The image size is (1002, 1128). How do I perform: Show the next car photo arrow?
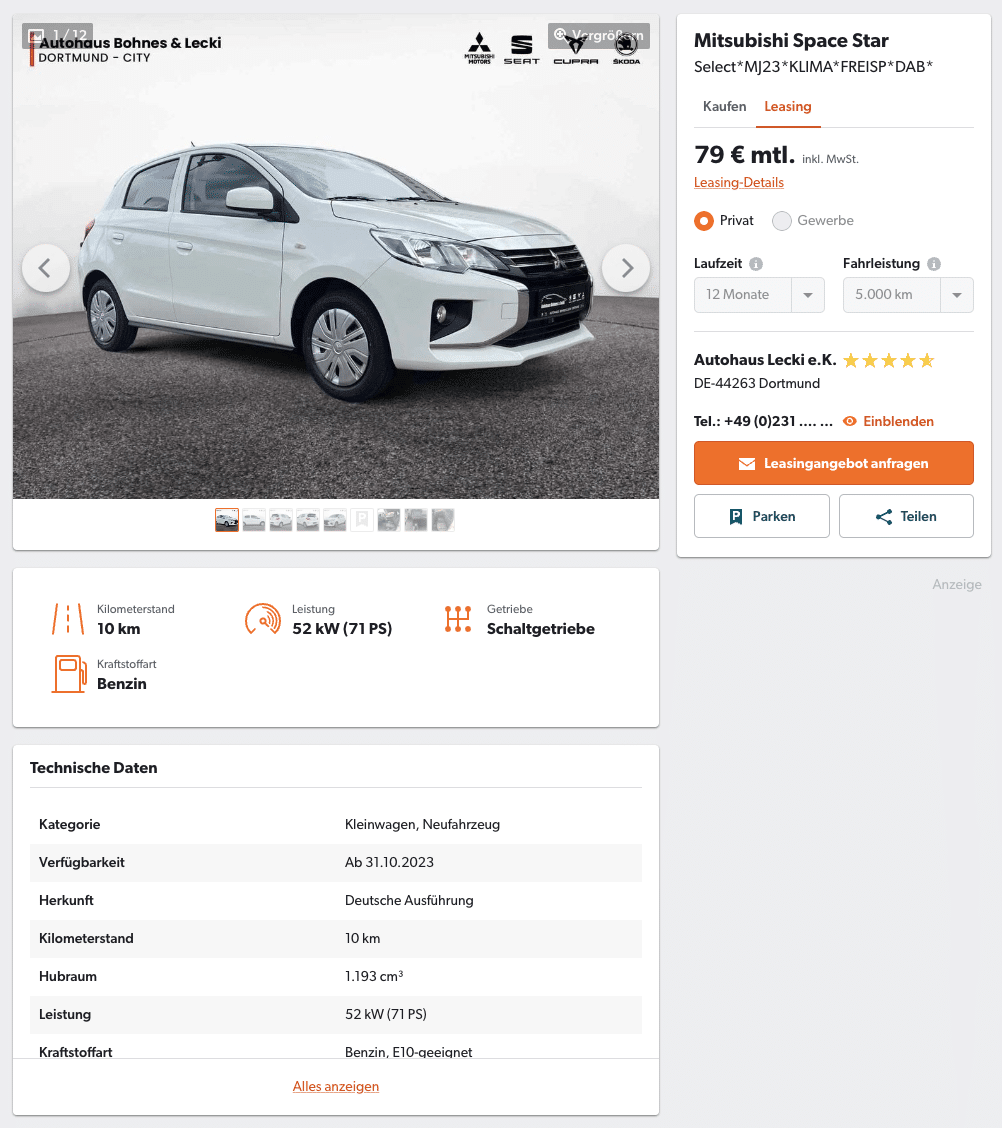(626, 268)
